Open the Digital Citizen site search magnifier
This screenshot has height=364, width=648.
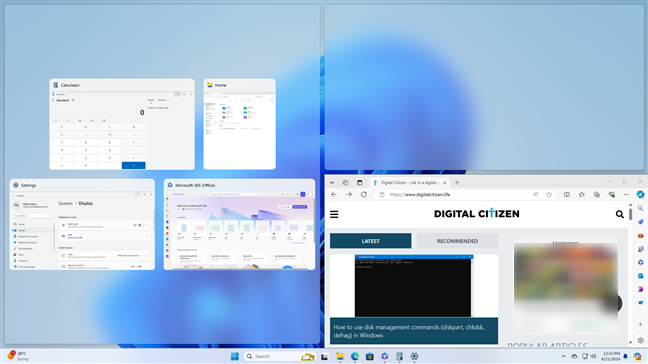pos(619,214)
